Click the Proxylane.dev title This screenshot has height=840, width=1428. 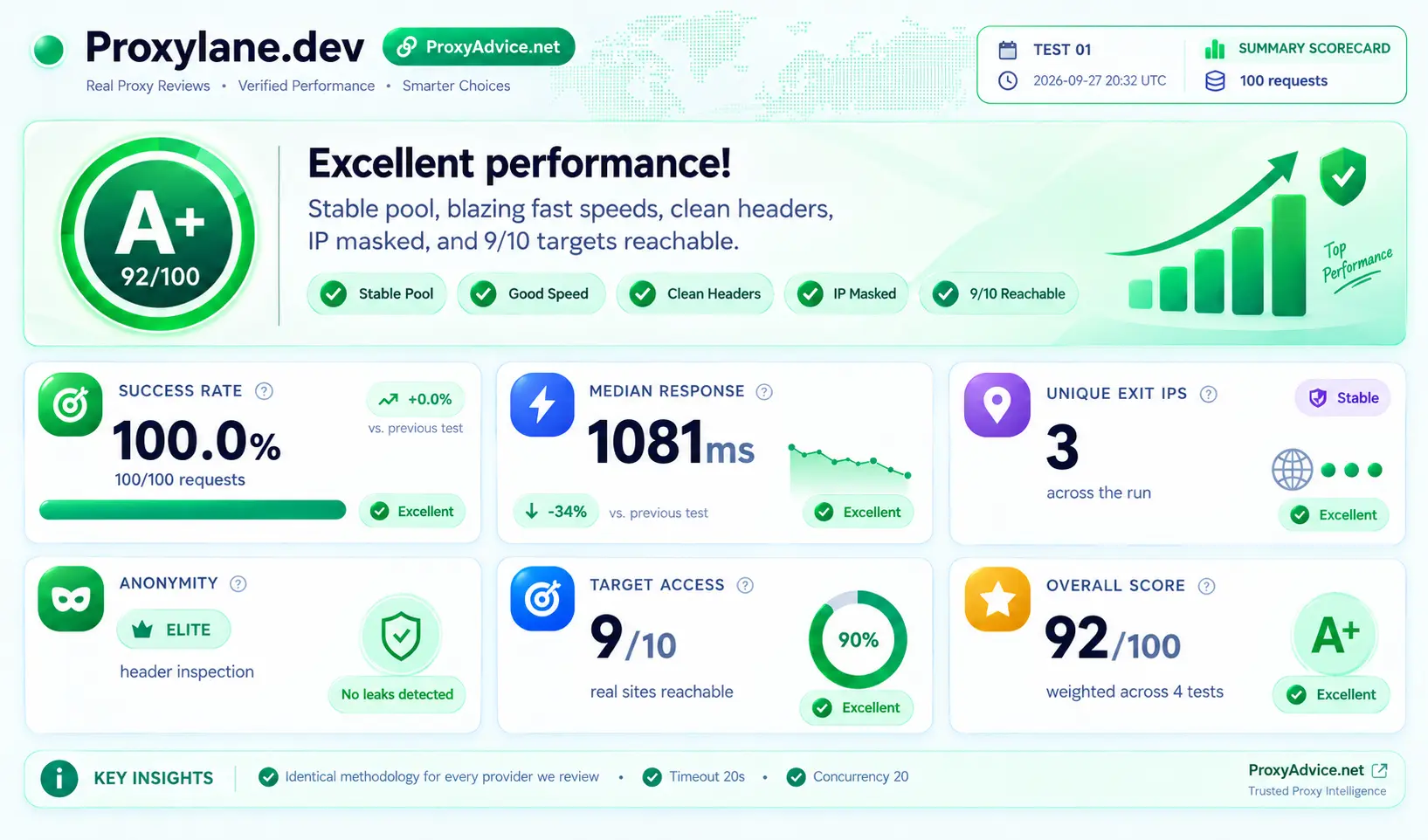click(224, 47)
